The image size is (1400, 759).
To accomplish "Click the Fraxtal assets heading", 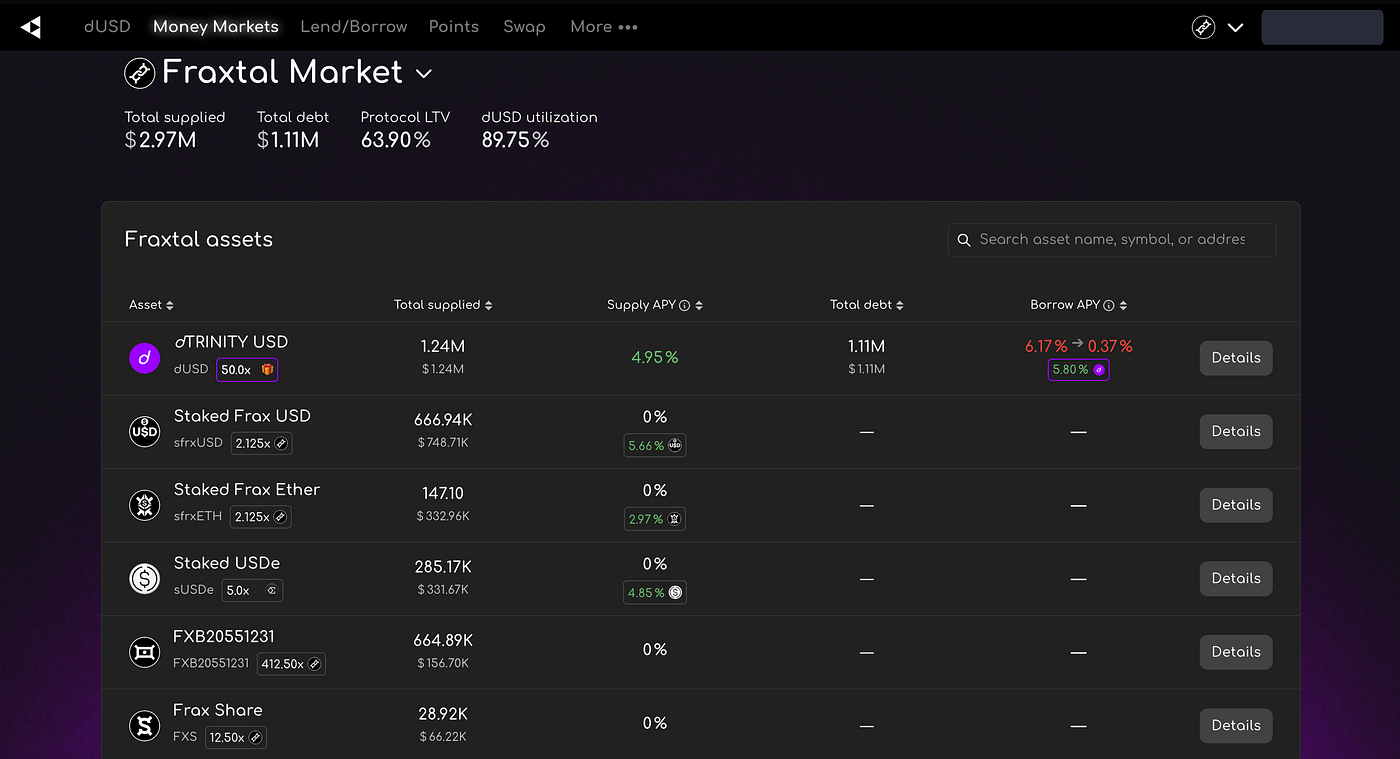I will click(198, 239).
